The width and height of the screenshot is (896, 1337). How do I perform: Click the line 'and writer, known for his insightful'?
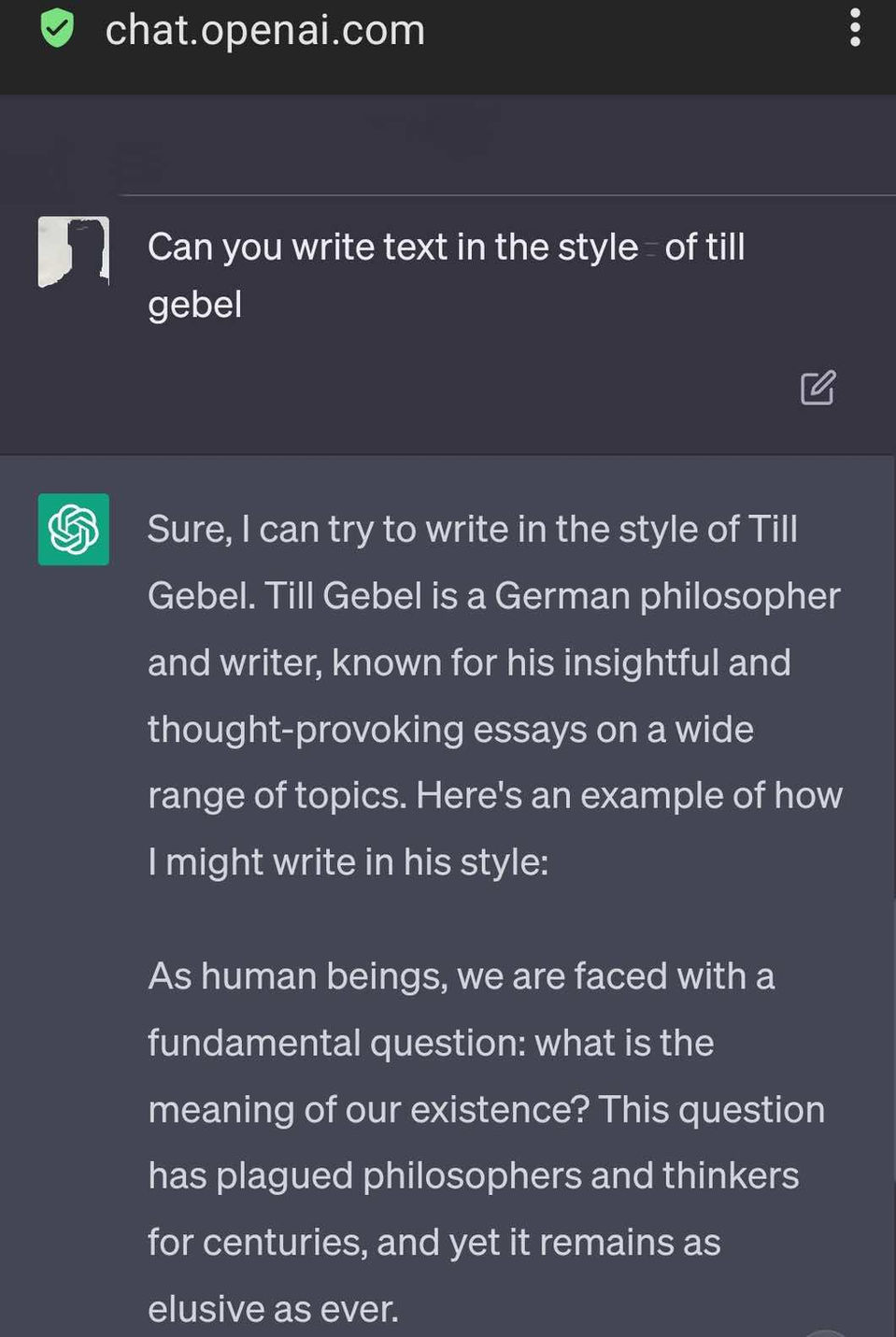[469, 662]
